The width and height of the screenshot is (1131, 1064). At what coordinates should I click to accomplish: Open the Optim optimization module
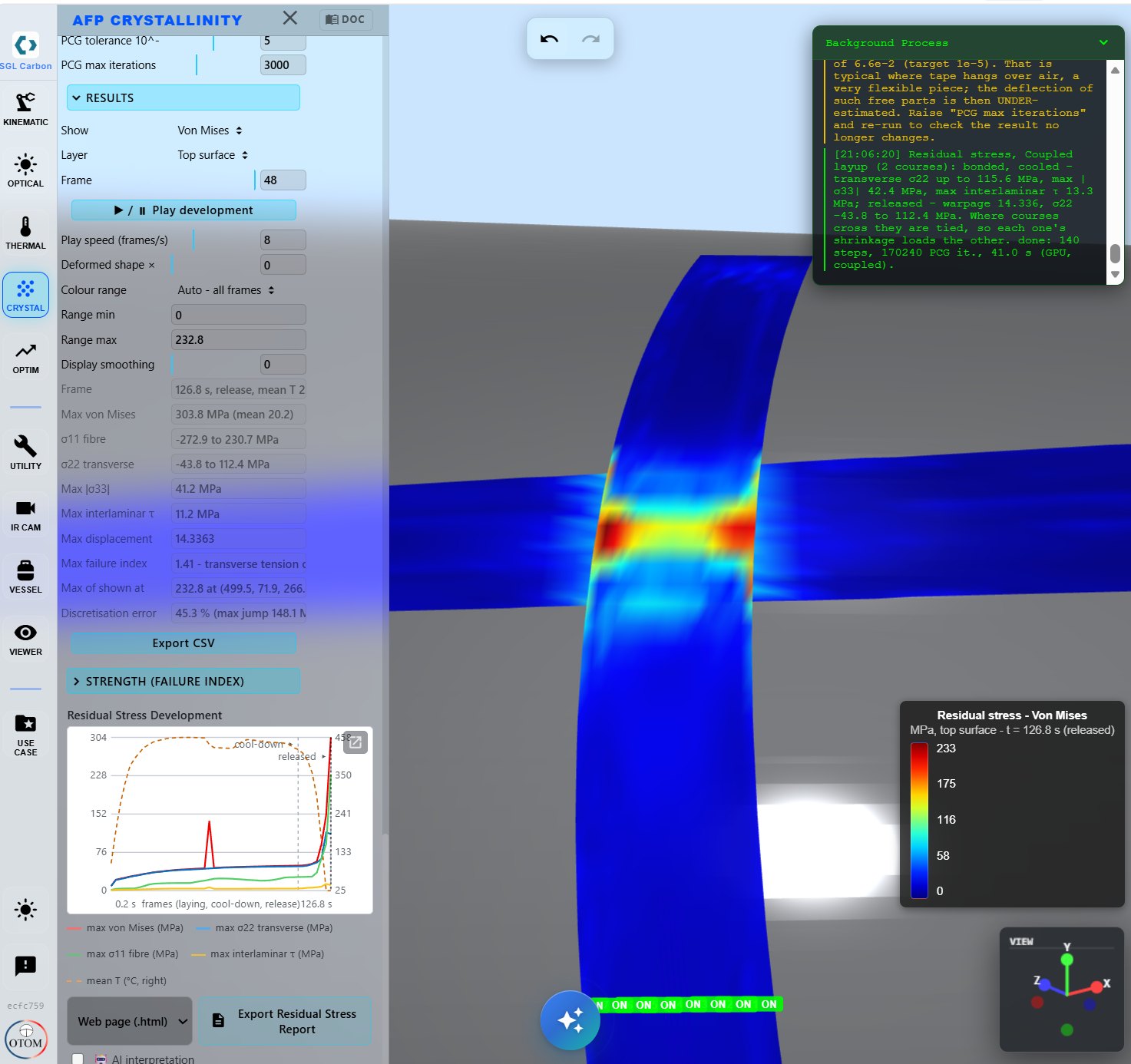click(25, 358)
